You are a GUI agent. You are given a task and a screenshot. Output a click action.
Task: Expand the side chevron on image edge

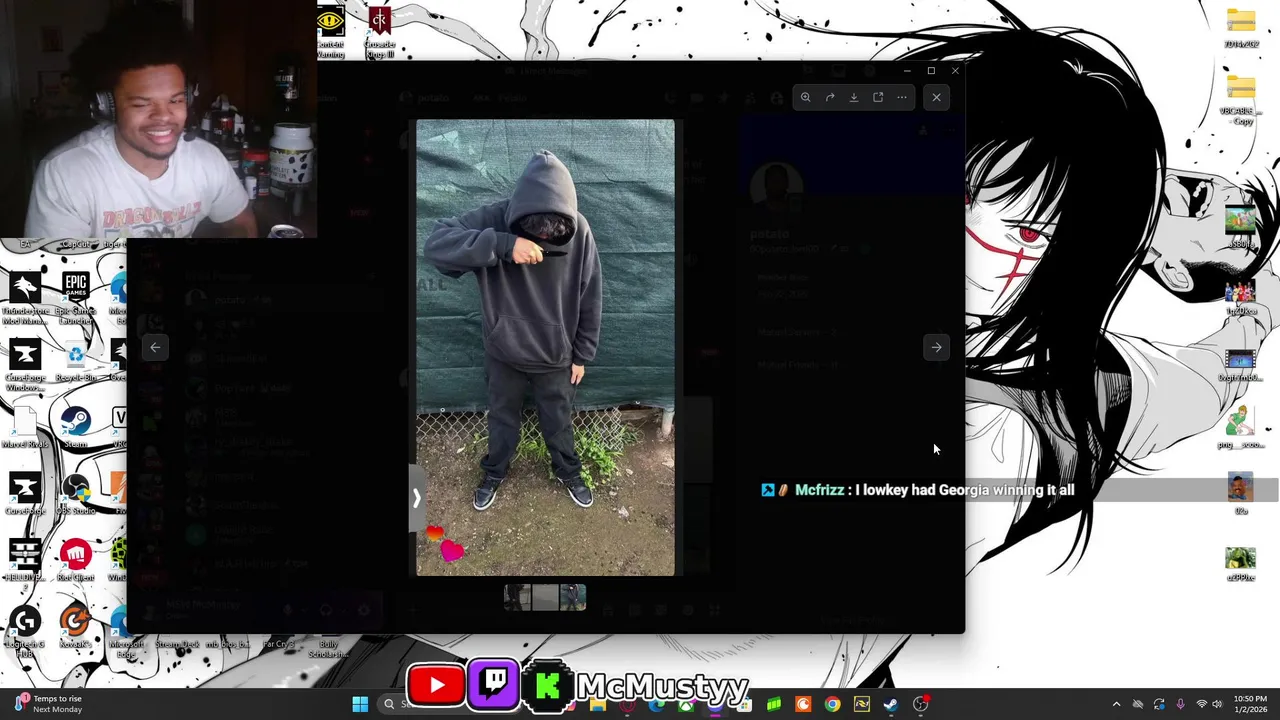417,497
